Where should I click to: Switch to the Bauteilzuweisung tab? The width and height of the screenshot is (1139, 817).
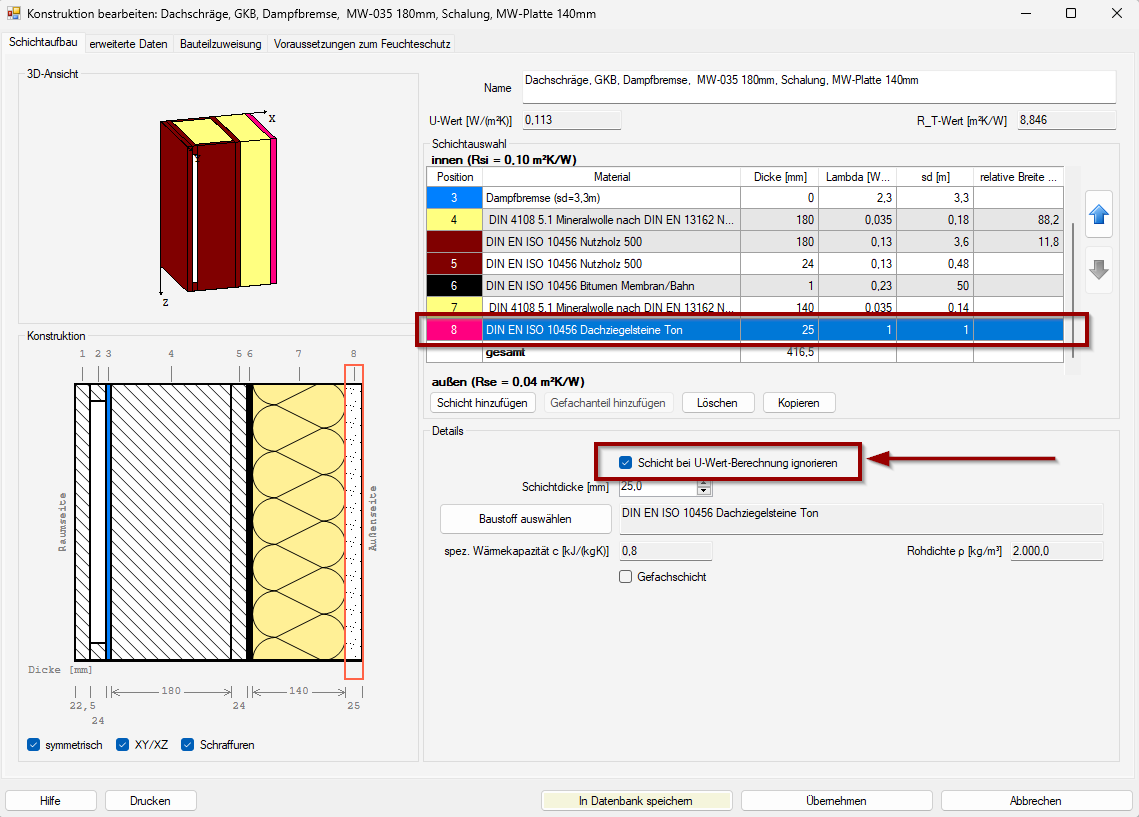point(220,44)
